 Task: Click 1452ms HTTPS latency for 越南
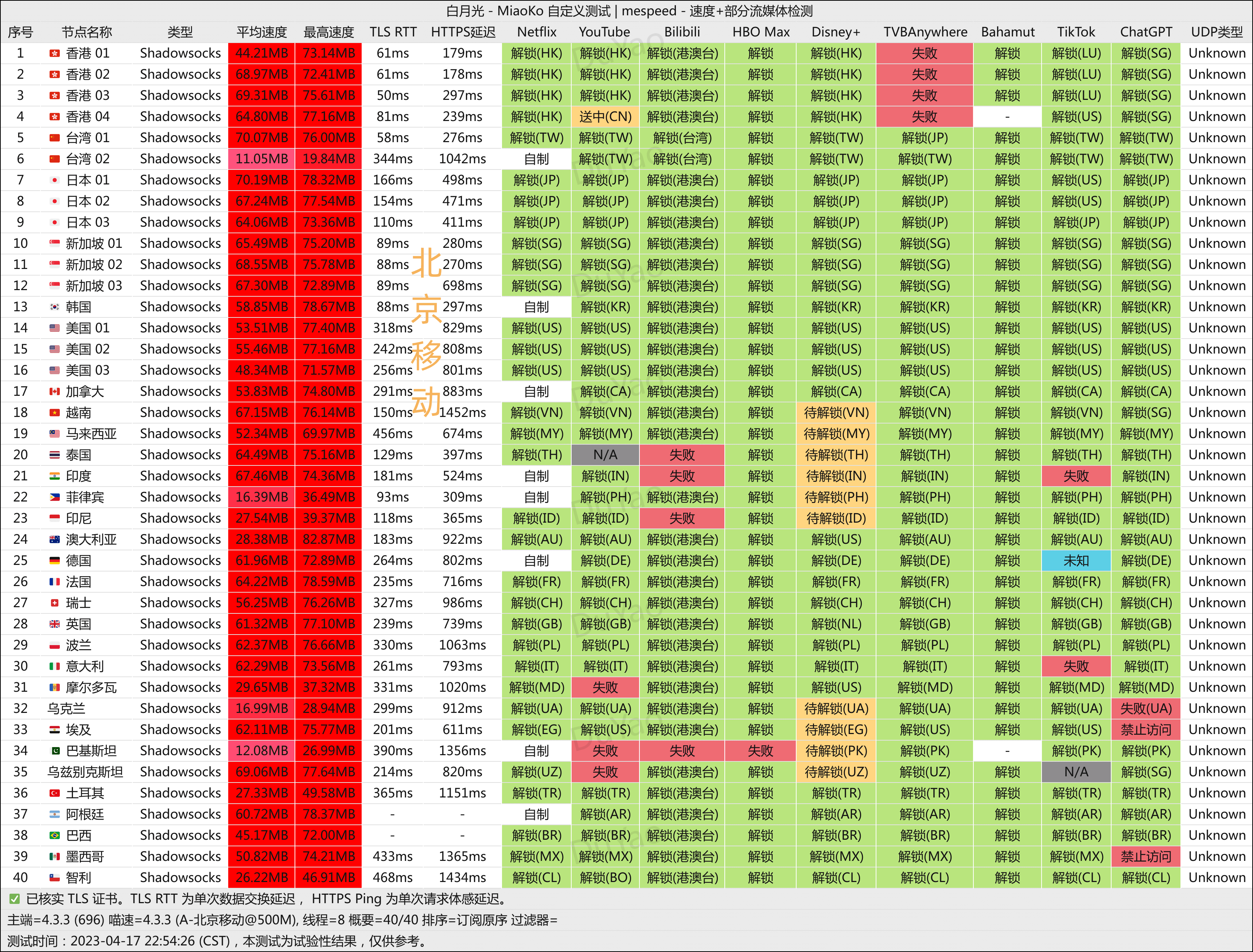point(462,413)
